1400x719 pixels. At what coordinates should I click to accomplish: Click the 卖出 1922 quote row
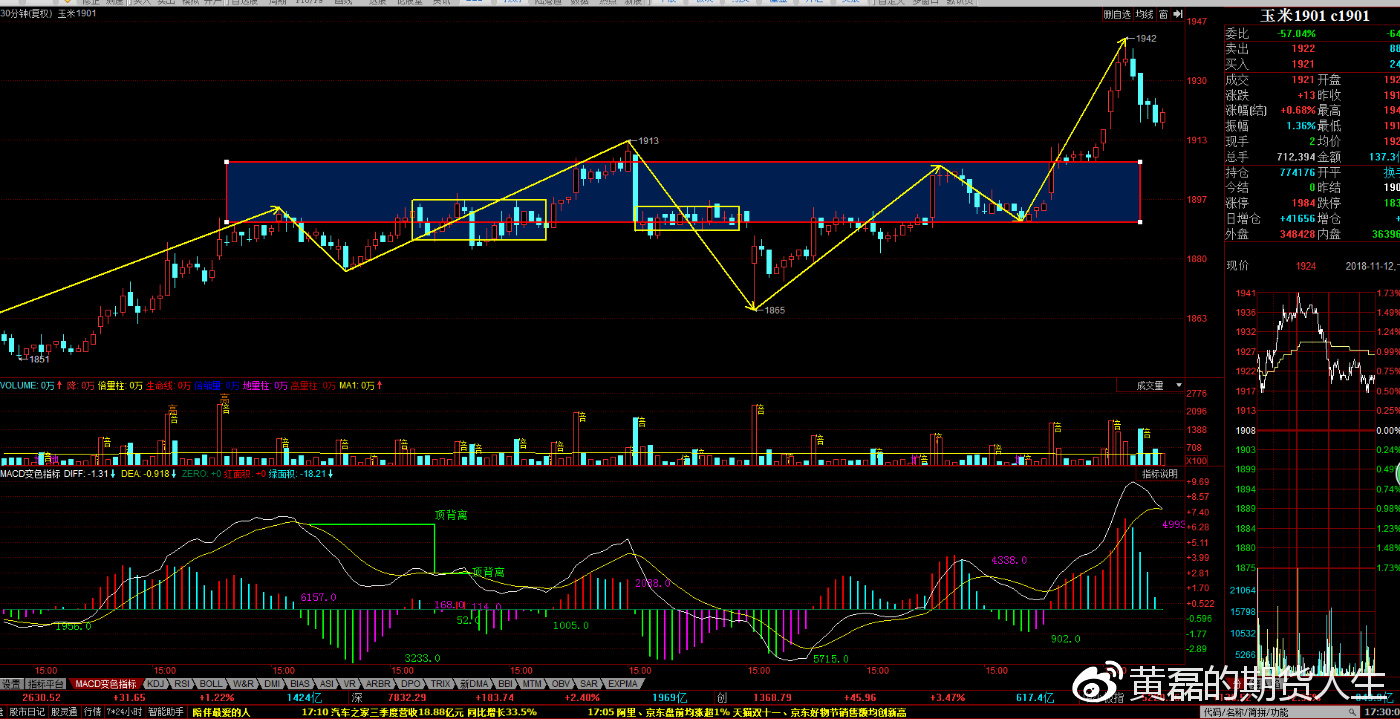click(1312, 48)
